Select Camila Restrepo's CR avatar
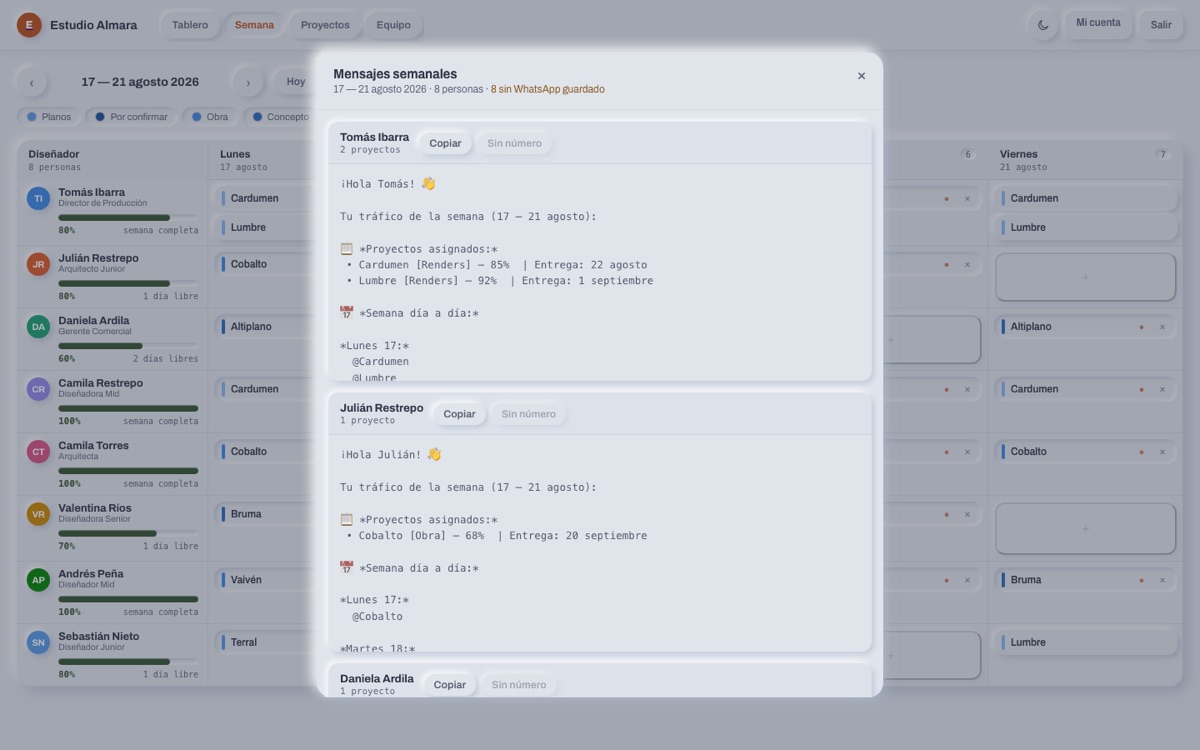Image resolution: width=1200 pixels, height=750 pixels. [38, 389]
